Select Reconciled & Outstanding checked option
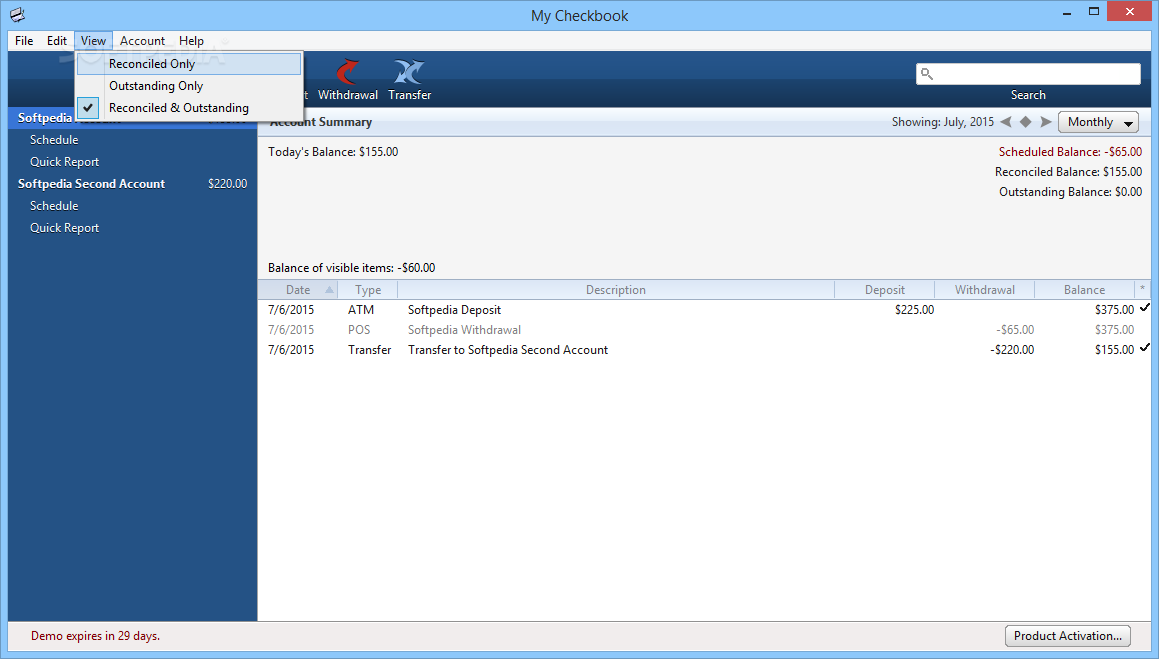1159x659 pixels. tap(189, 108)
